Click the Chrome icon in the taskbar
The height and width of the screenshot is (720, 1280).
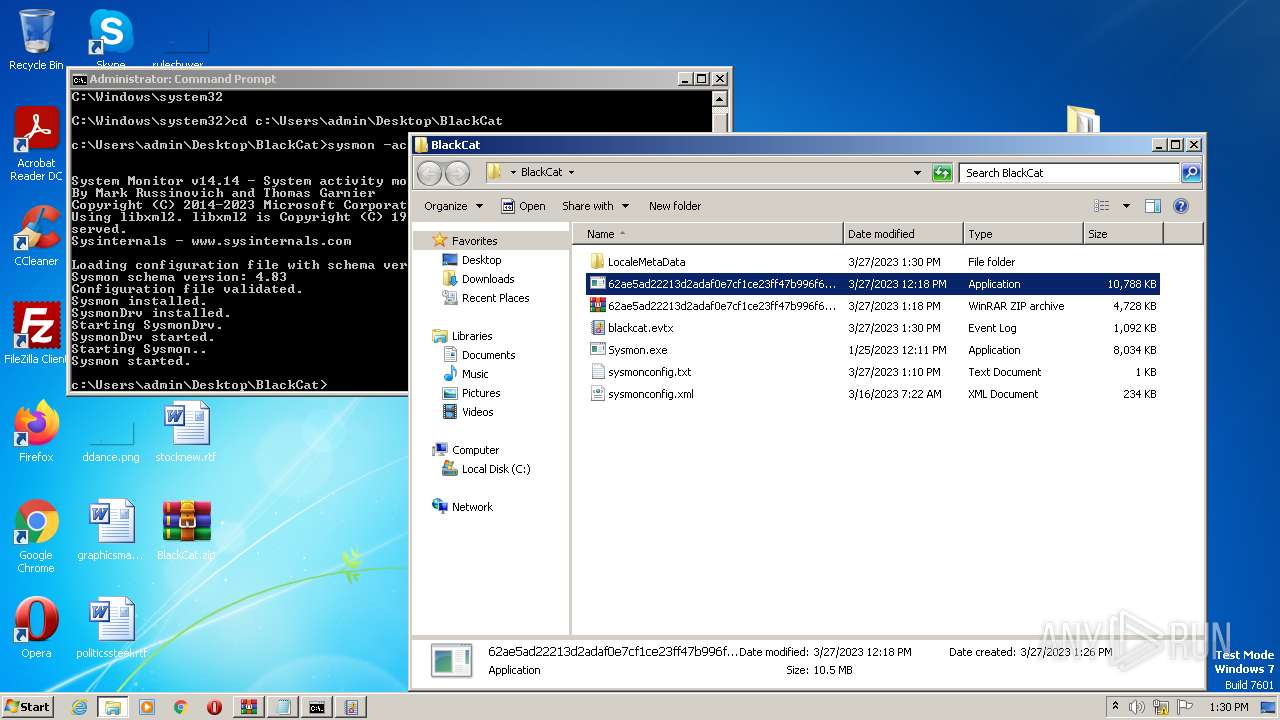(181, 707)
